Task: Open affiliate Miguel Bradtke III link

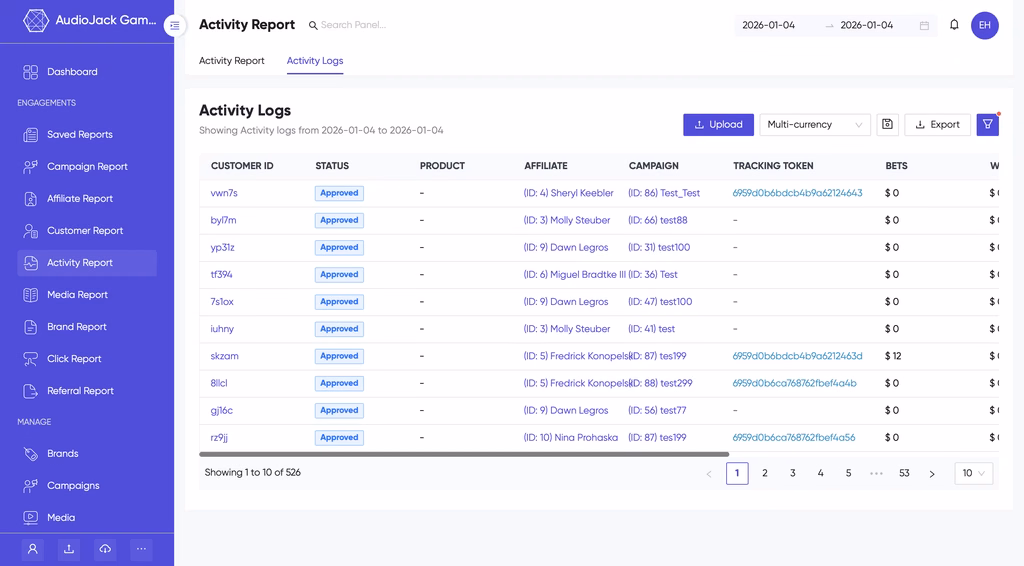Action: 574,275
